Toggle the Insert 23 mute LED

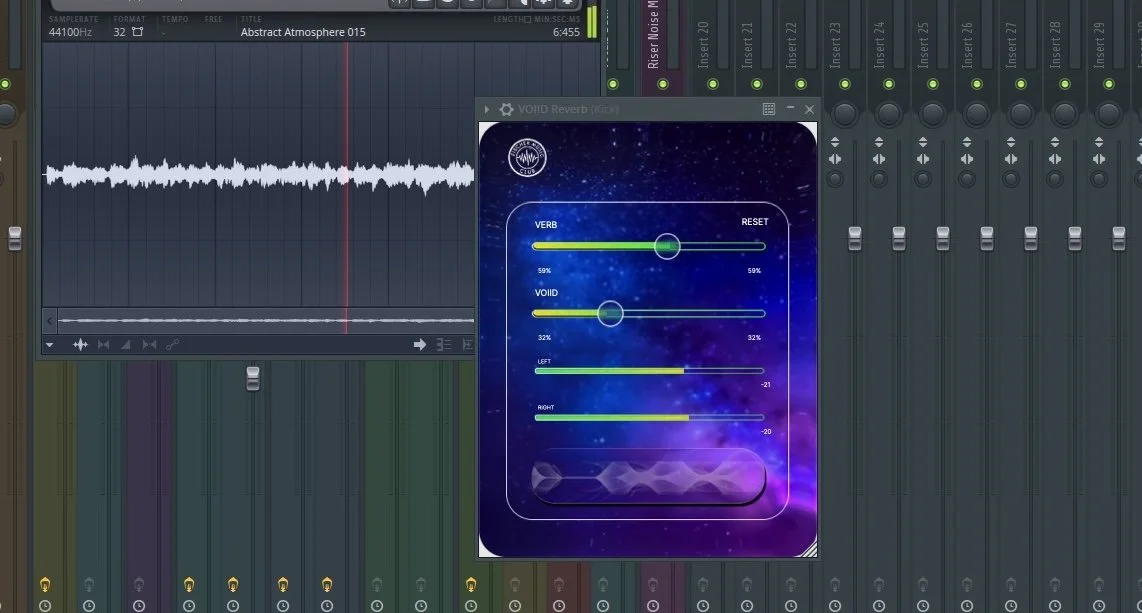[845, 84]
